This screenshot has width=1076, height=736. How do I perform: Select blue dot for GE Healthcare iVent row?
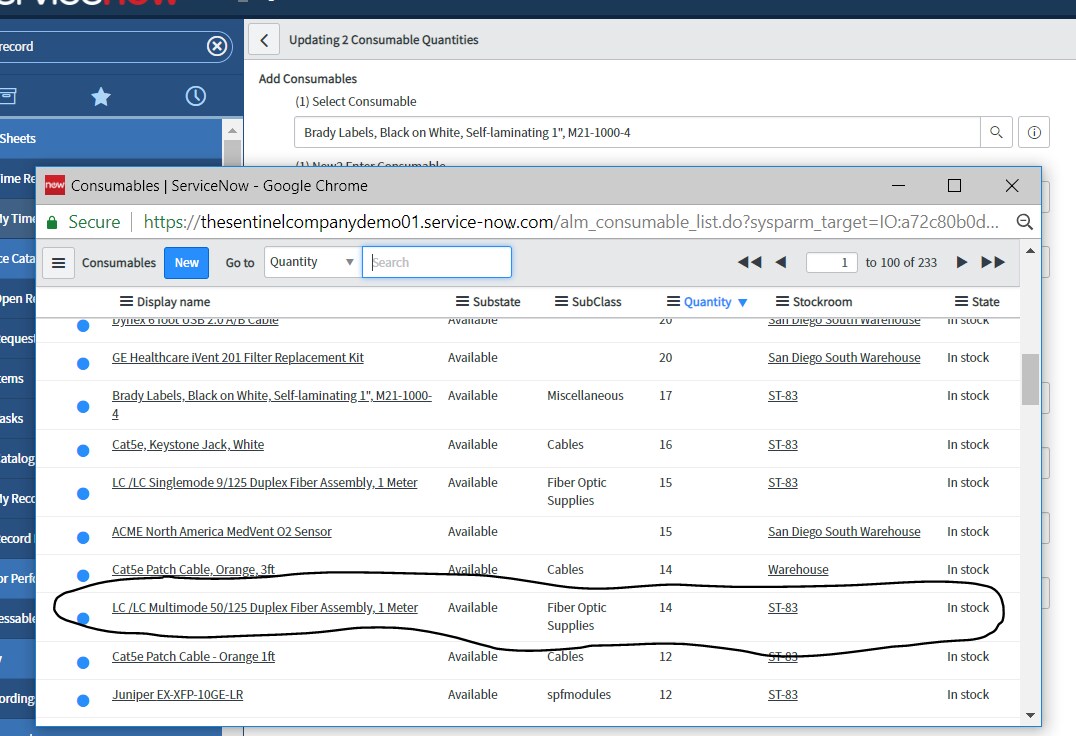tap(83, 363)
